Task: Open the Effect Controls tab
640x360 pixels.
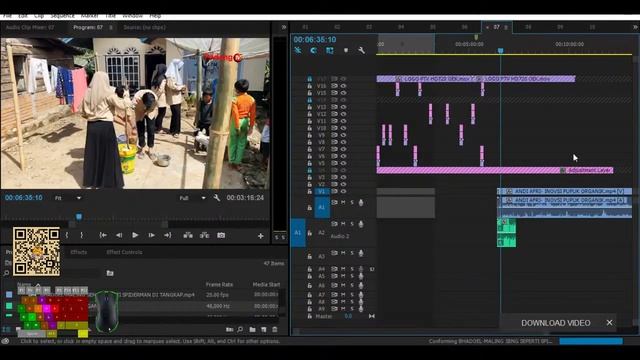Action: tap(124, 252)
